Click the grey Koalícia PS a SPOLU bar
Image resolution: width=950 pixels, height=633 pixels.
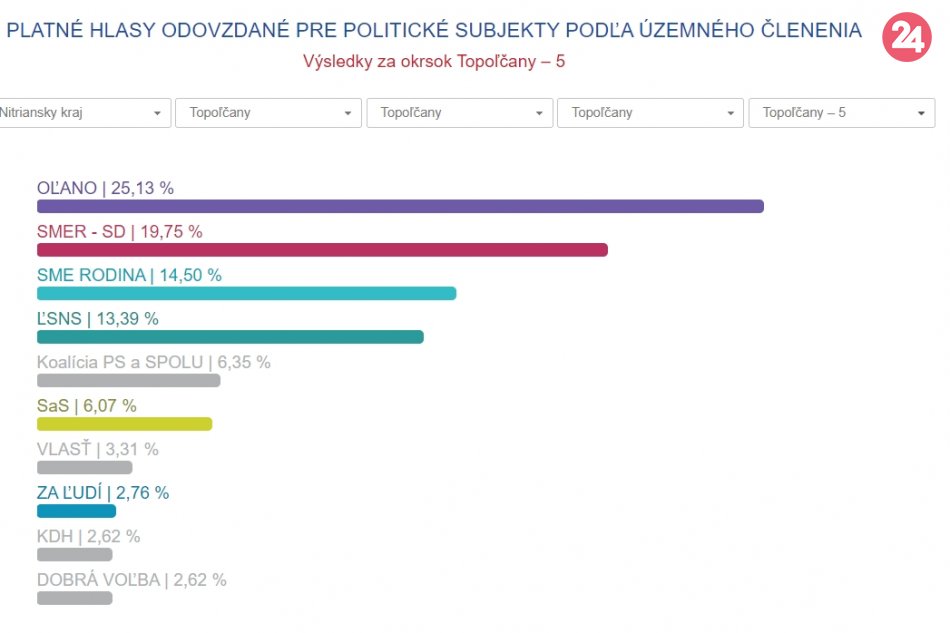[128, 381]
